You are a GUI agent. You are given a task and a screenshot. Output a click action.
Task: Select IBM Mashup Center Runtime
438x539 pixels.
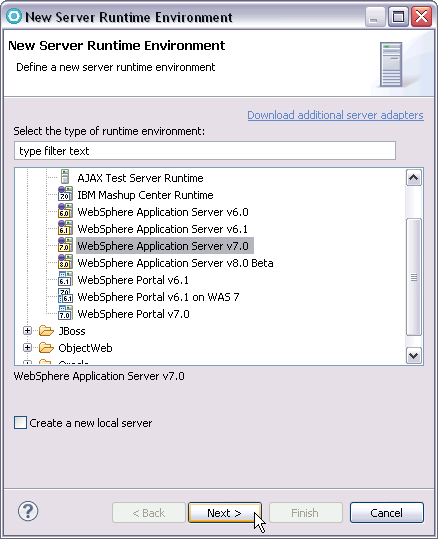click(x=145, y=195)
